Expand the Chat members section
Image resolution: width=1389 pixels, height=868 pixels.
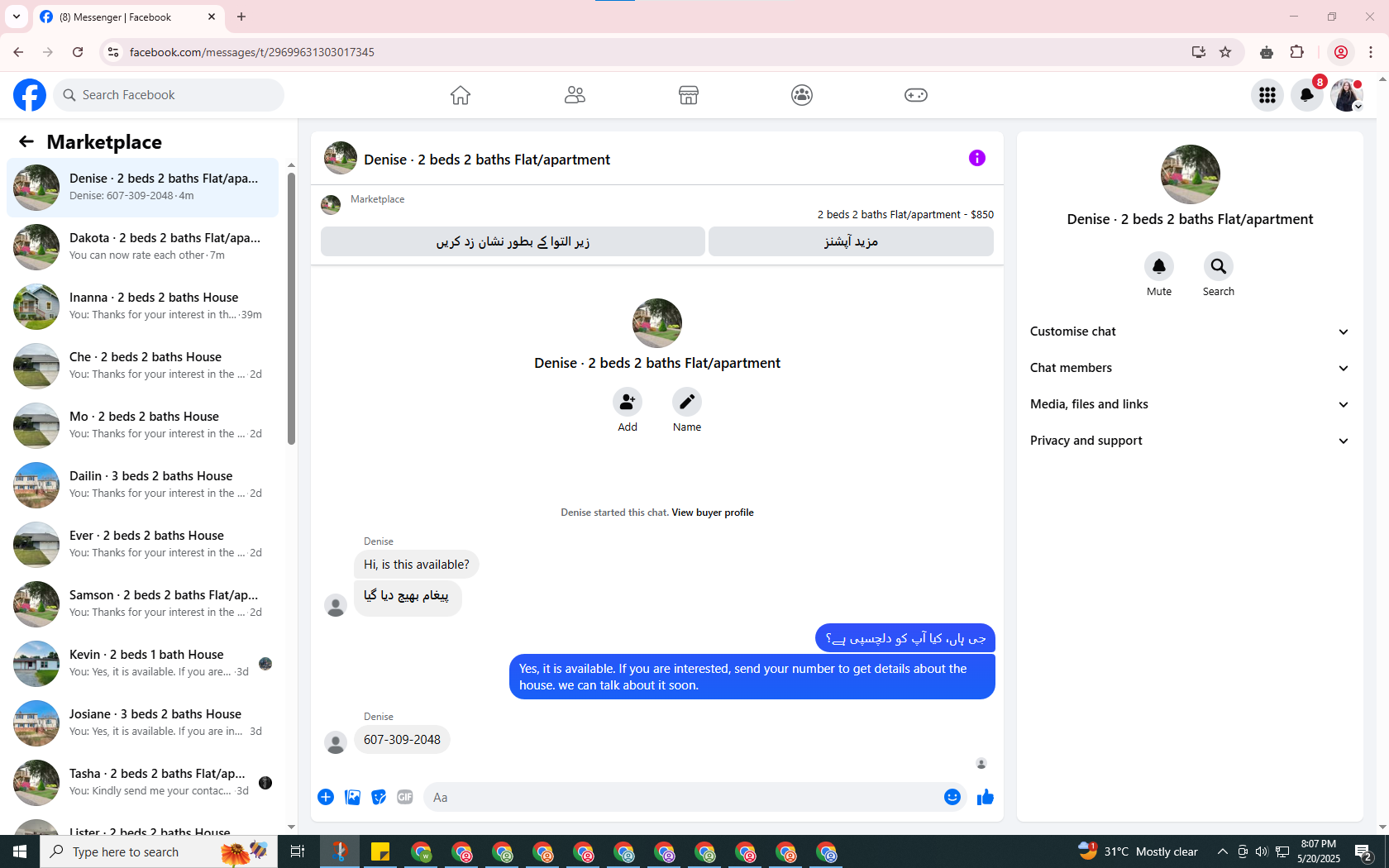coord(1190,368)
